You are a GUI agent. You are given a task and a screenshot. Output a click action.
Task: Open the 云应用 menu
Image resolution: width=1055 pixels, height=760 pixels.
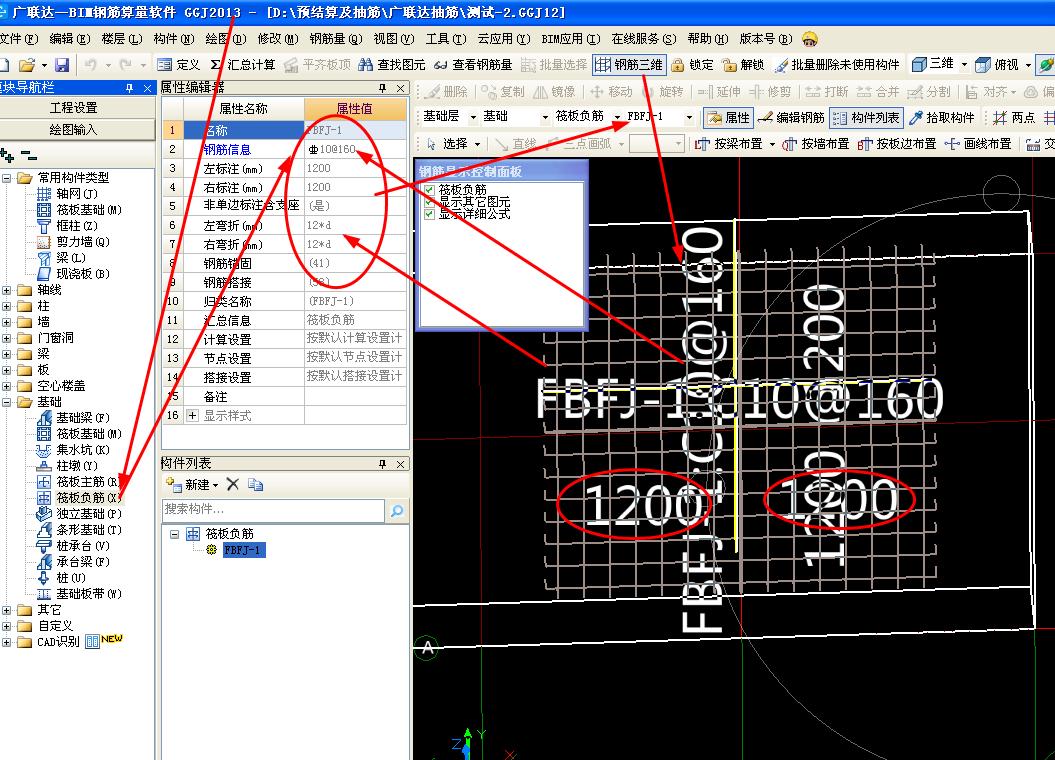coord(503,39)
